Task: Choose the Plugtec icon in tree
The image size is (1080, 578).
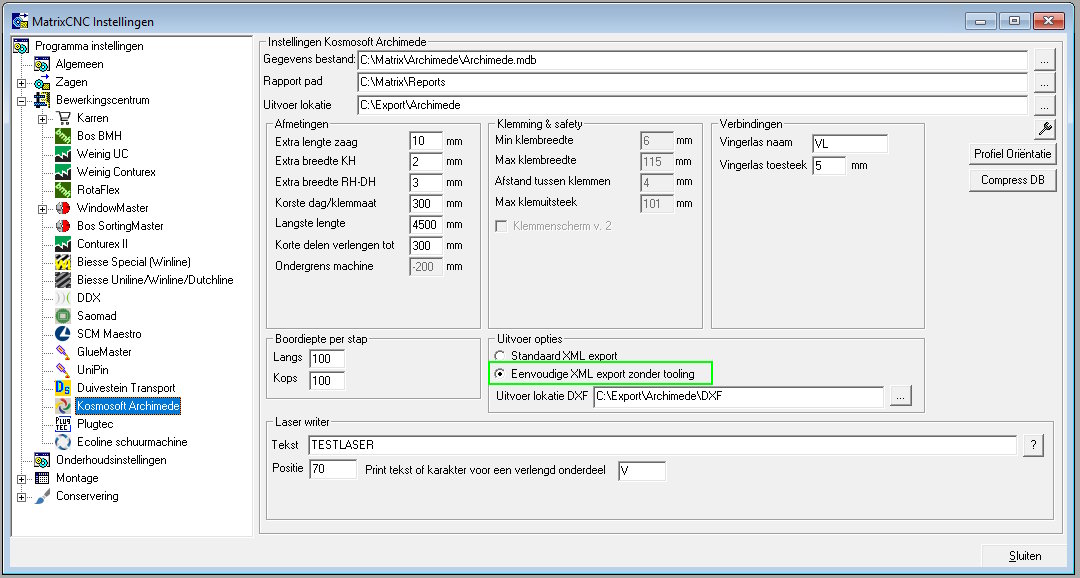Action: pyautogui.click(x=63, y=424)
